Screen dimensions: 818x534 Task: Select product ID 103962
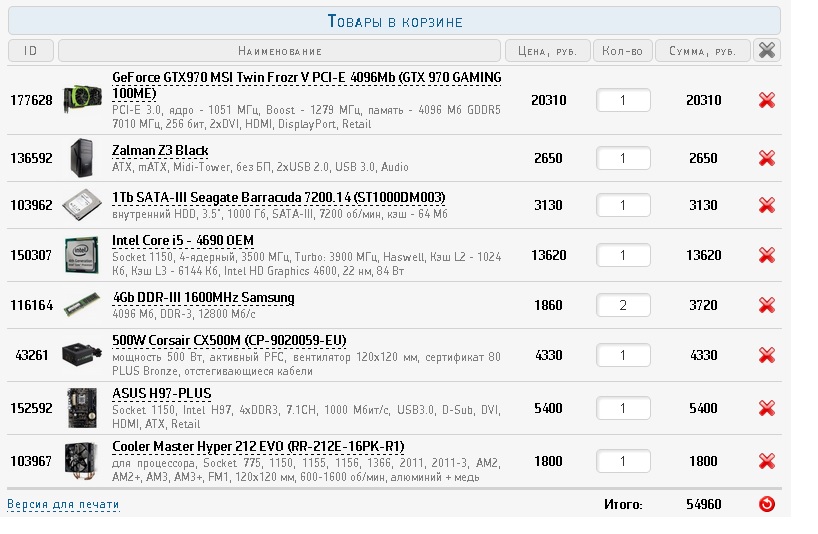pyautogui.click(x=31, y=205)
